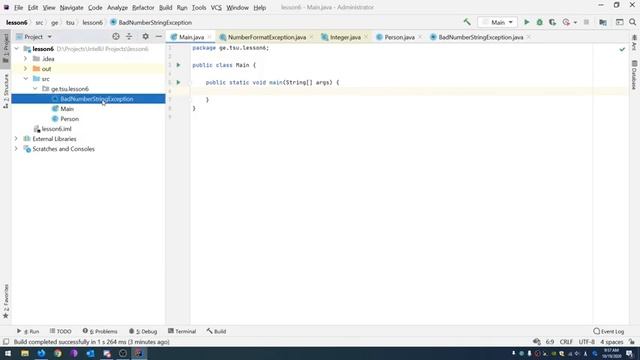Open the Run tool window button
640x360 pixels.
(x=28, y=331)
